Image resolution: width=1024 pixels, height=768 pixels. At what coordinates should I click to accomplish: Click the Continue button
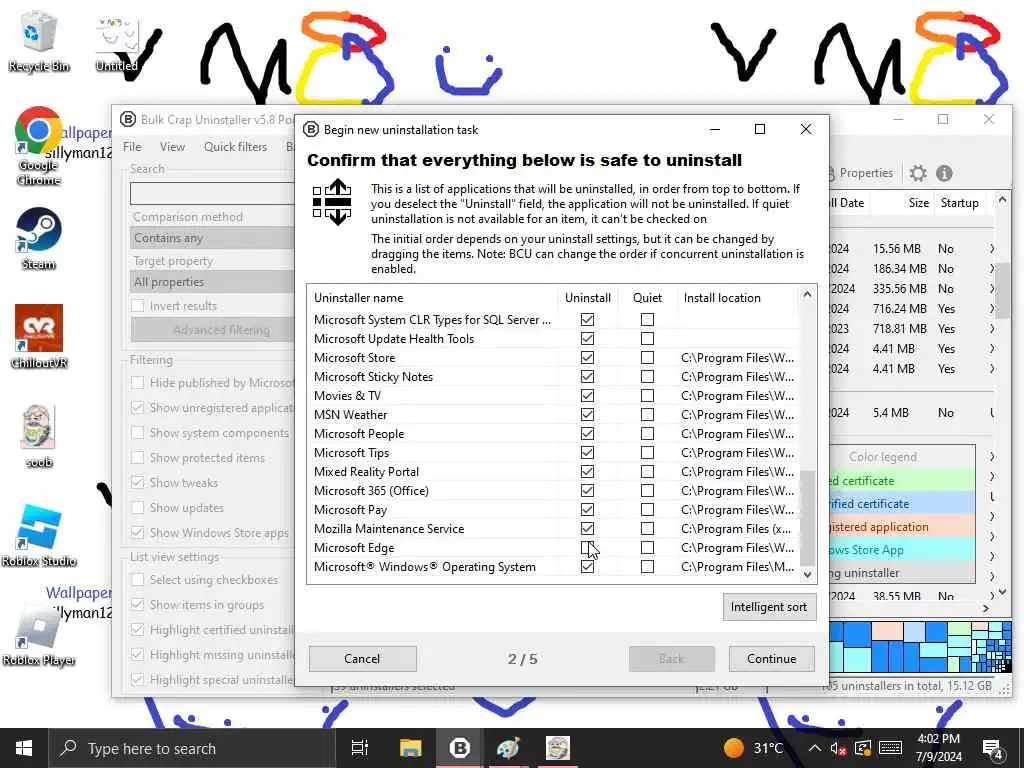[771, 658]
